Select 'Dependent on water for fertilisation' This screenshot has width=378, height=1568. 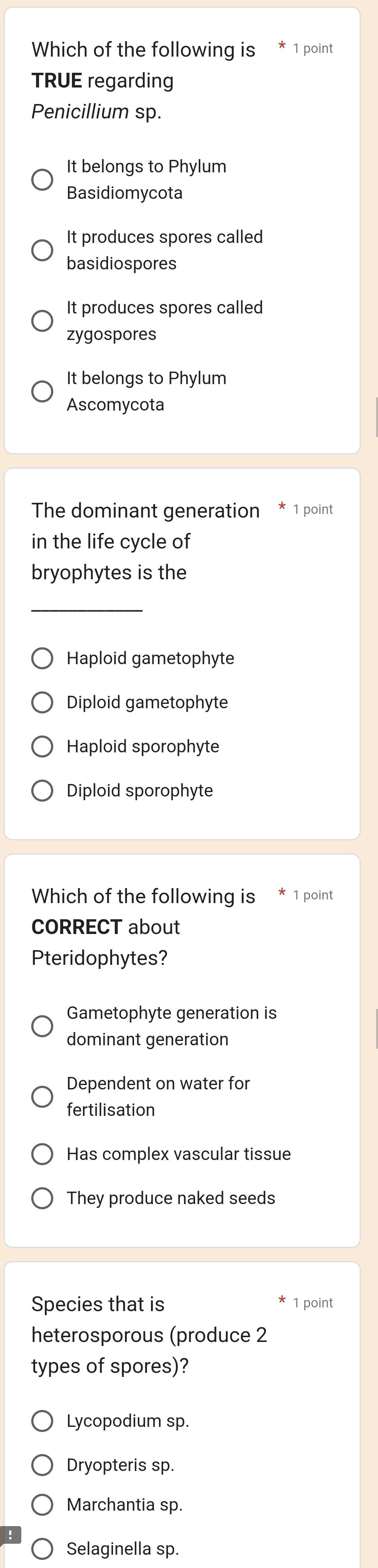(x=42, y=1096)
